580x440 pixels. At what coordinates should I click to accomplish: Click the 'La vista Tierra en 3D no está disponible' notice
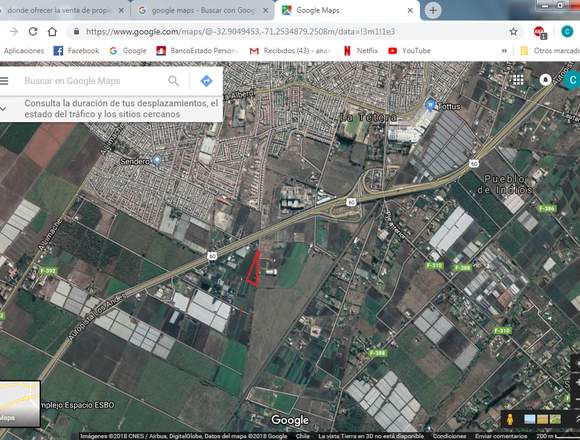coord(371,436)
